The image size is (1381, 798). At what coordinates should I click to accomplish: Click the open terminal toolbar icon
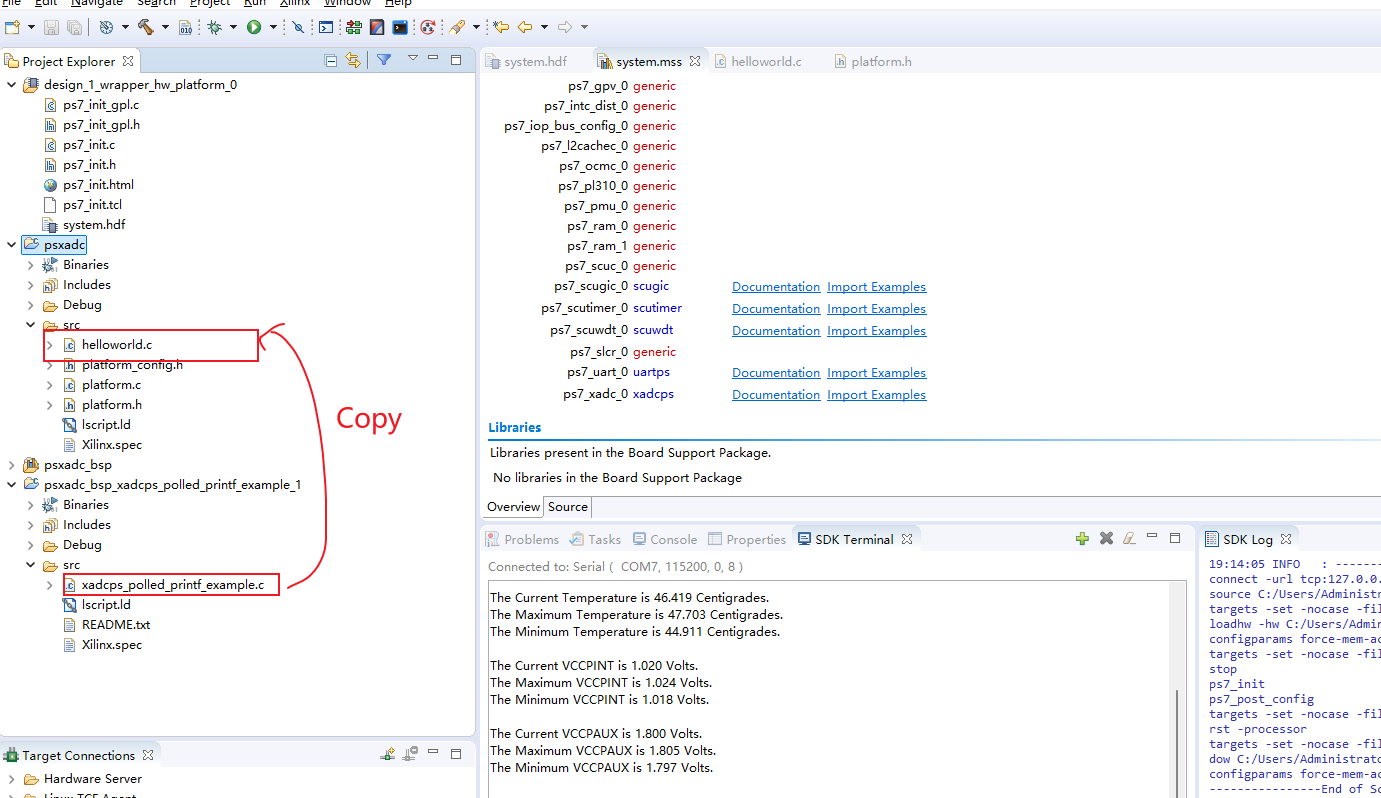pos(326,27)
